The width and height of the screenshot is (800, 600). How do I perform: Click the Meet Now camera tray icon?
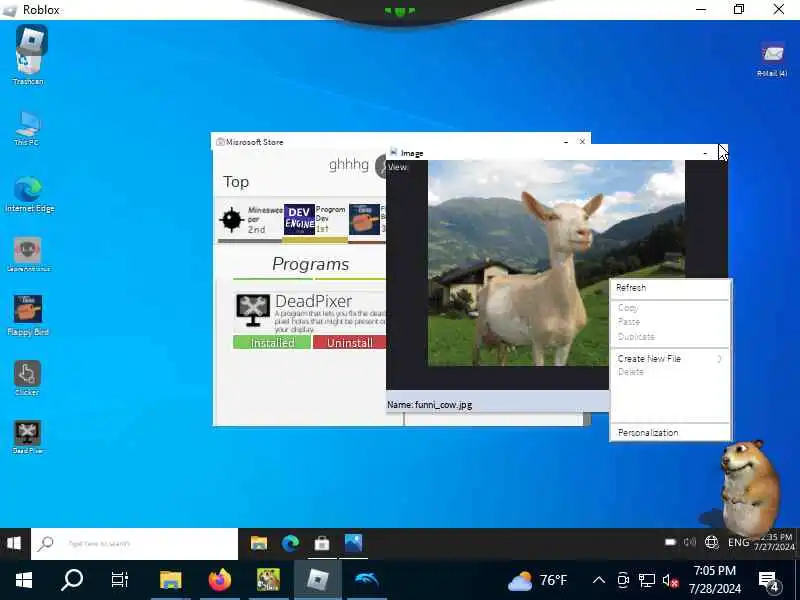tap(623, 580)
